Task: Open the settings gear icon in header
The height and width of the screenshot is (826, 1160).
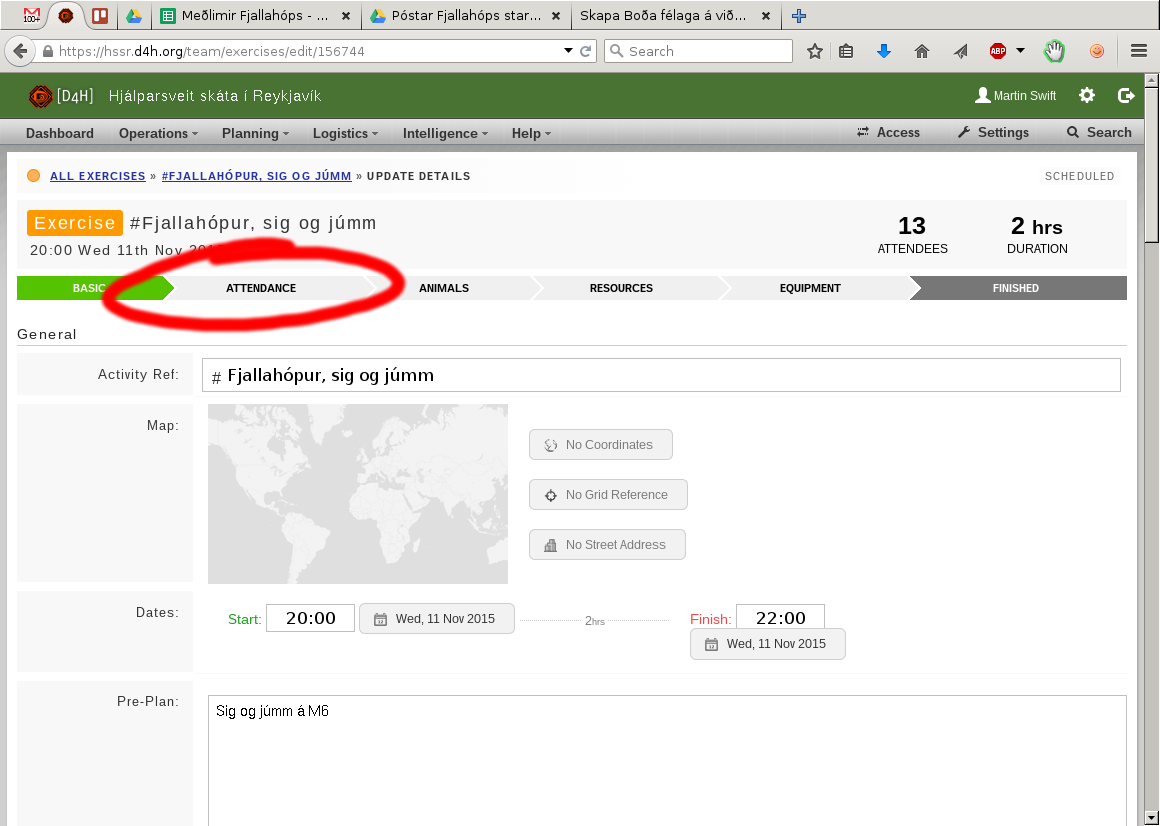Action: [1087, 95]
